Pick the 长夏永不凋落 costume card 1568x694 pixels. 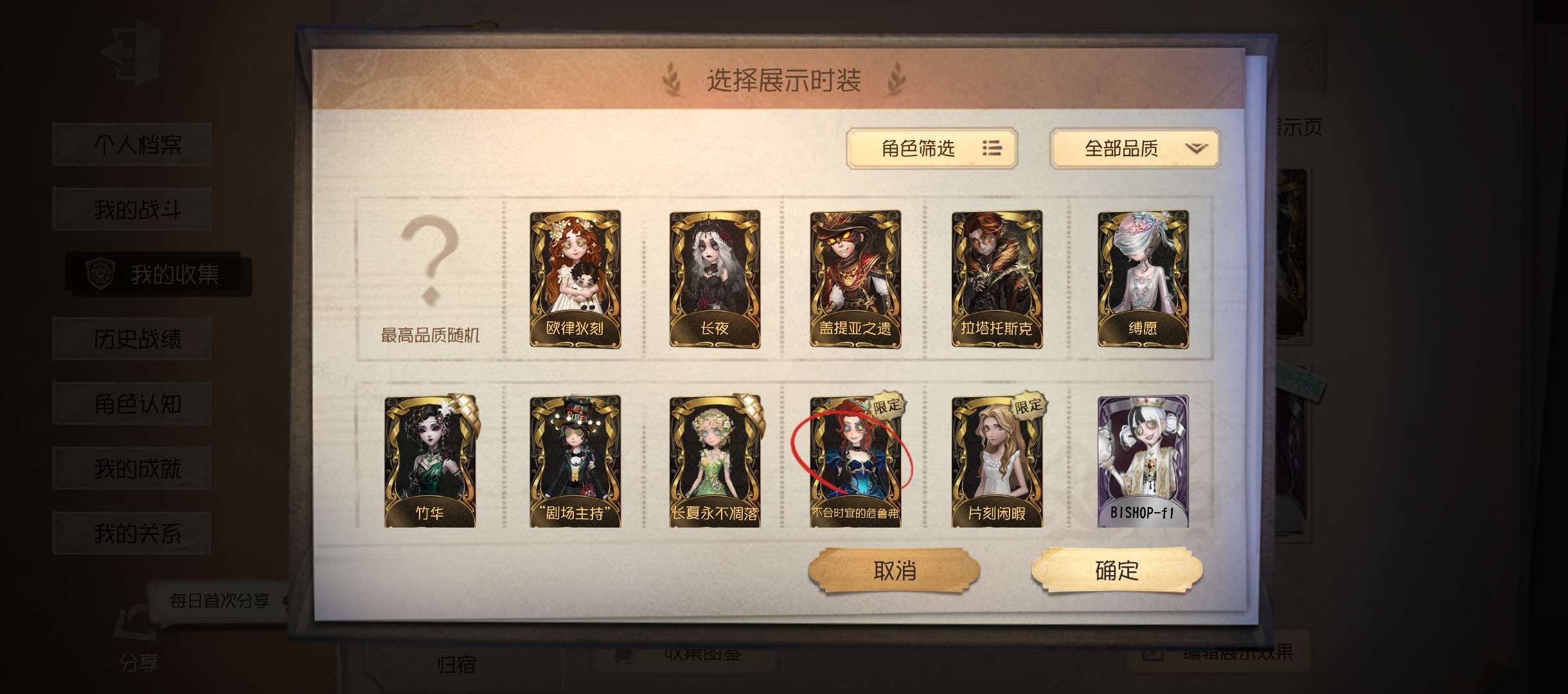pyautogui.click(x=715, y=461)
